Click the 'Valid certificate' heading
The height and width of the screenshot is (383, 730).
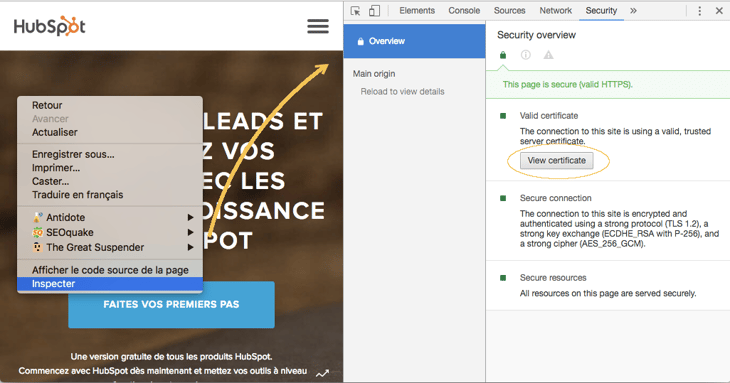tap(549, 116)
